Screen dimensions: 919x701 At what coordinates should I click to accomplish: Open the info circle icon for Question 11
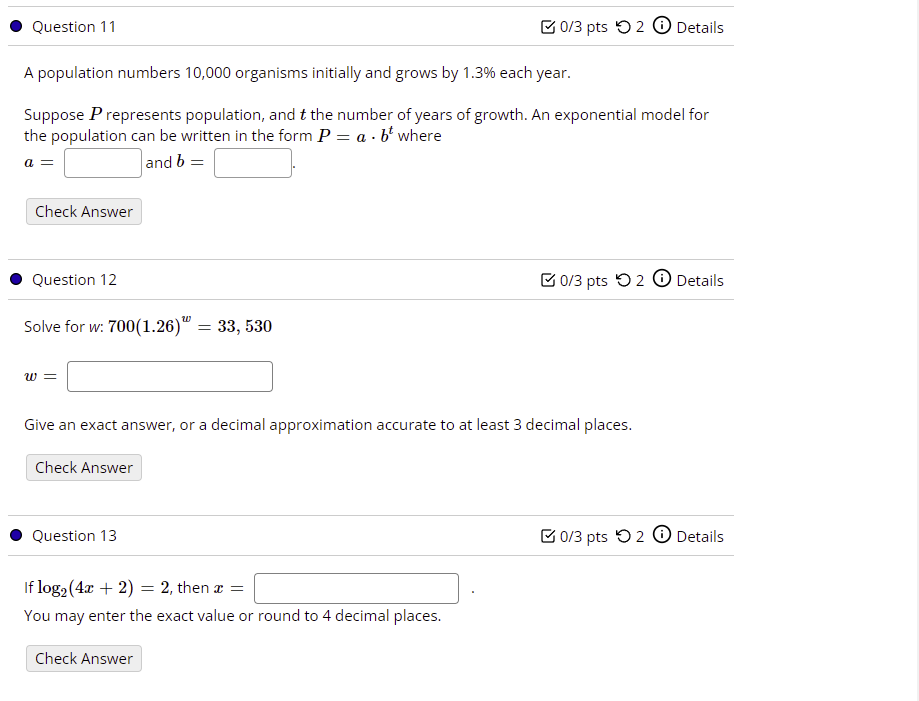click(661, 27)
